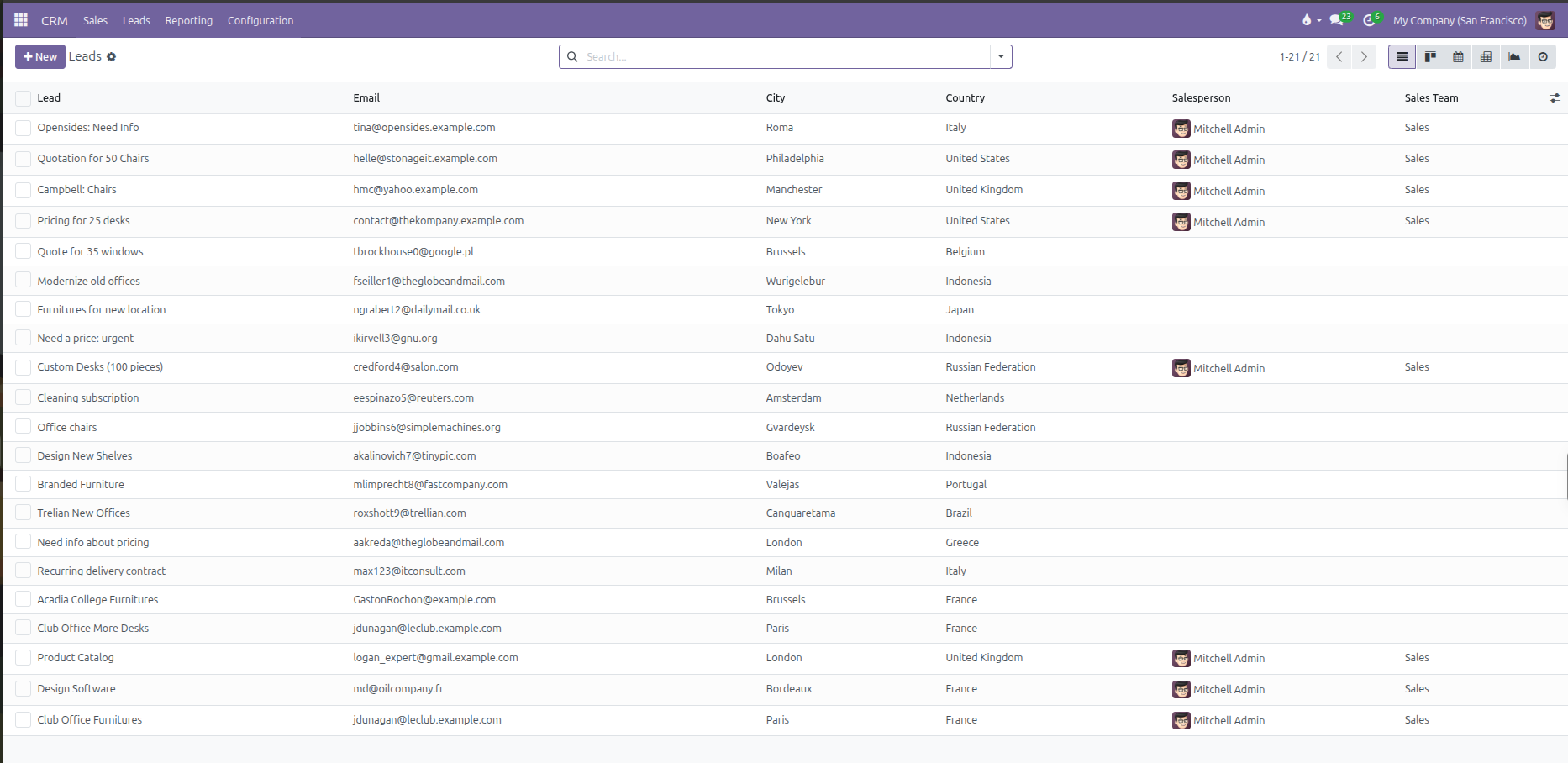This screenshot has width=1568, height=763.
Task: Click the CRM app title
Action: pos(55,20)
